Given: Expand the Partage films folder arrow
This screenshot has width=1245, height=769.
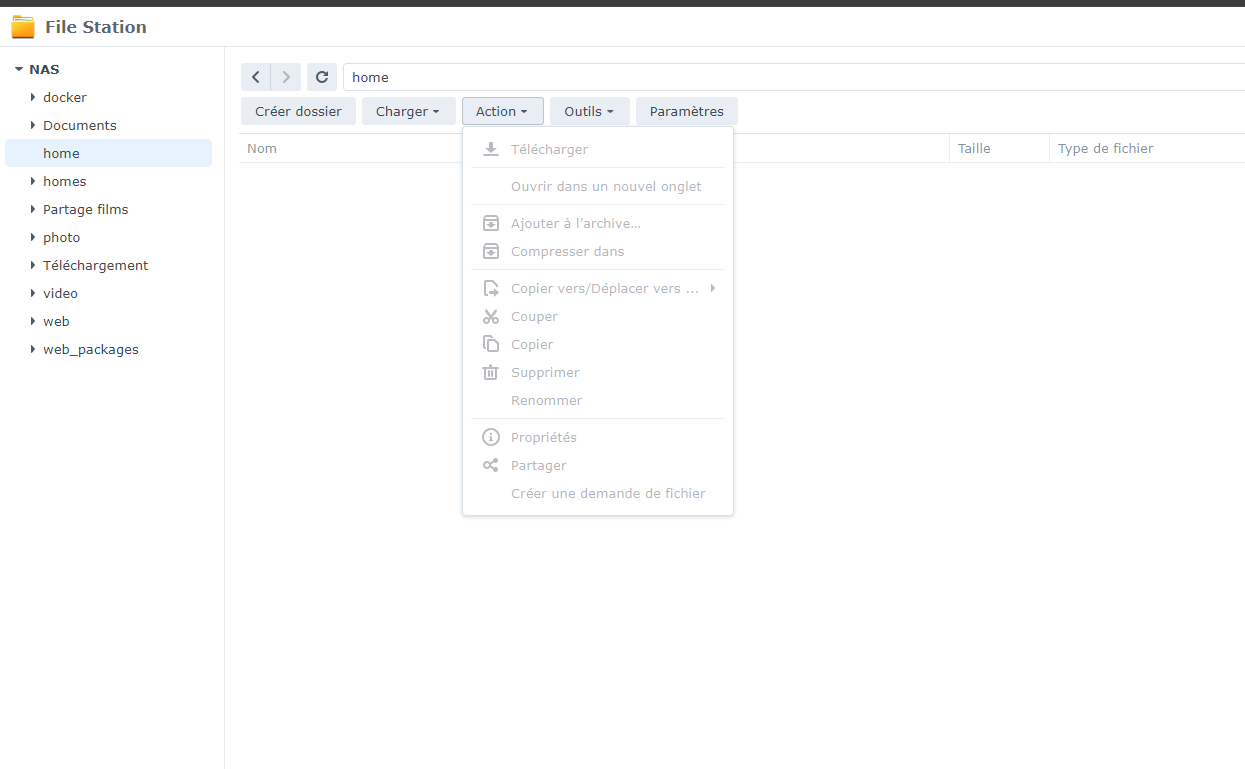Looking at the screenshot, I should (33, 209).
